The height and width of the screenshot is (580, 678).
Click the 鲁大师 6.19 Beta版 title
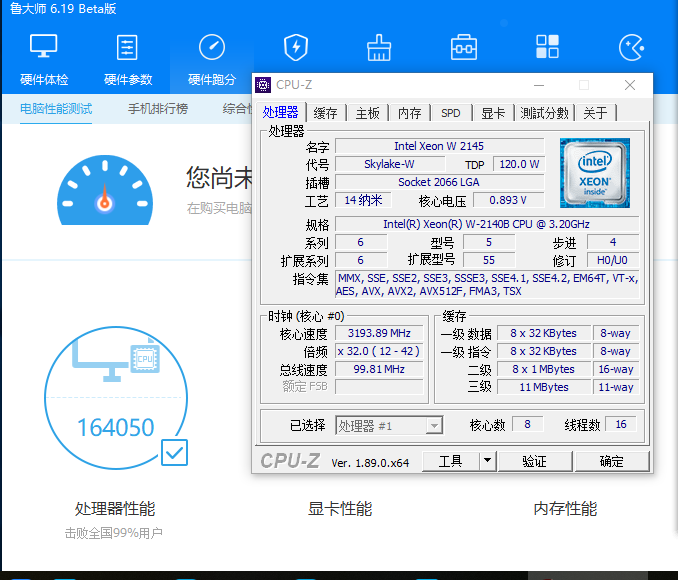tap(63, 9)
